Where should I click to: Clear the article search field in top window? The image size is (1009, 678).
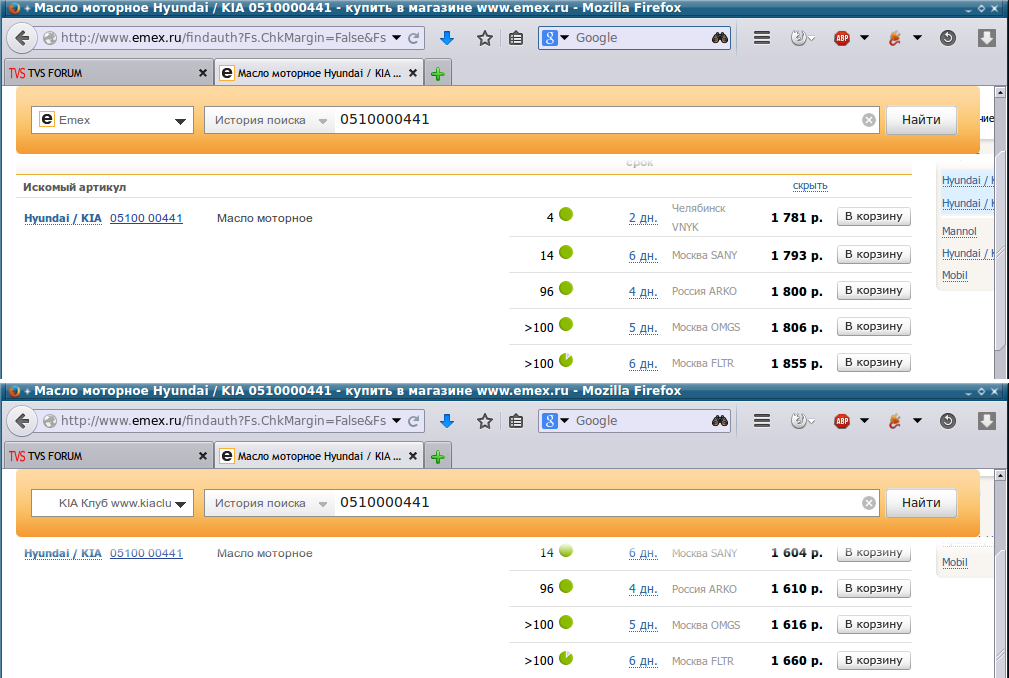(x=869, y=120)
